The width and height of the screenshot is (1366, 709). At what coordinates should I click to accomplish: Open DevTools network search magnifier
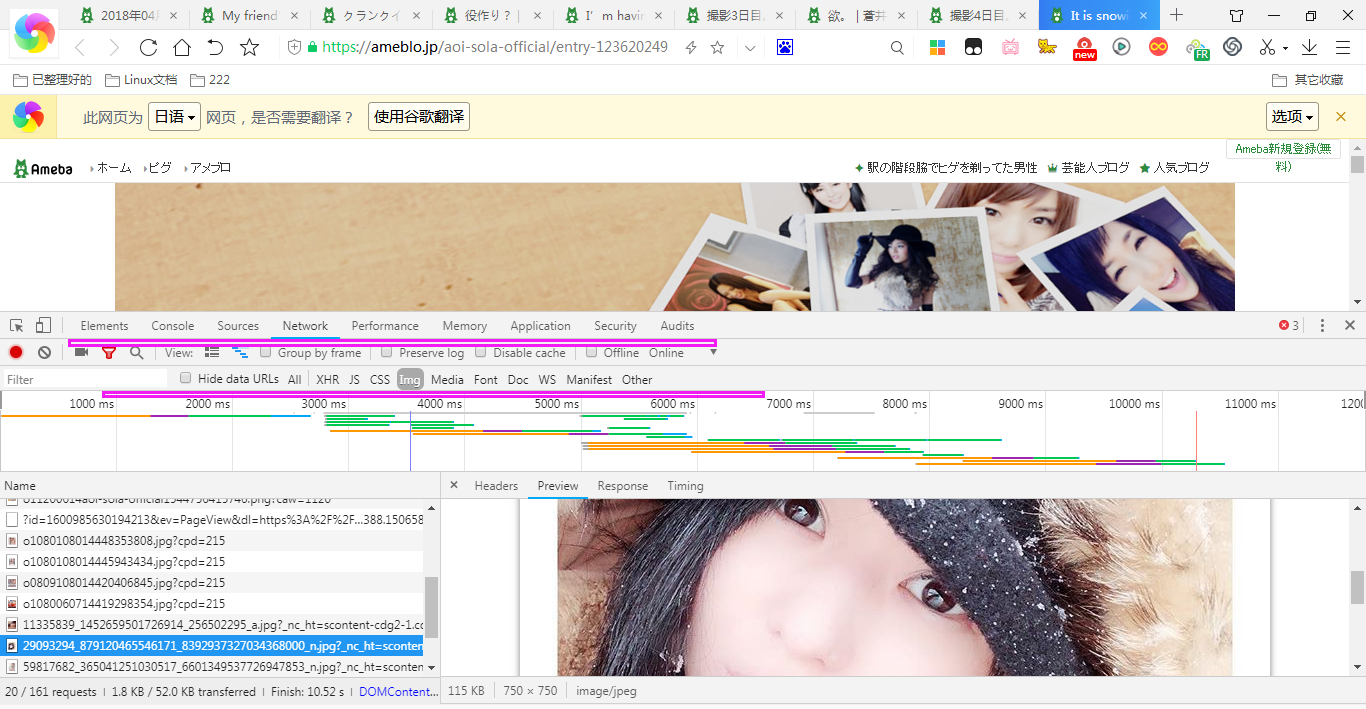(136, 352)
